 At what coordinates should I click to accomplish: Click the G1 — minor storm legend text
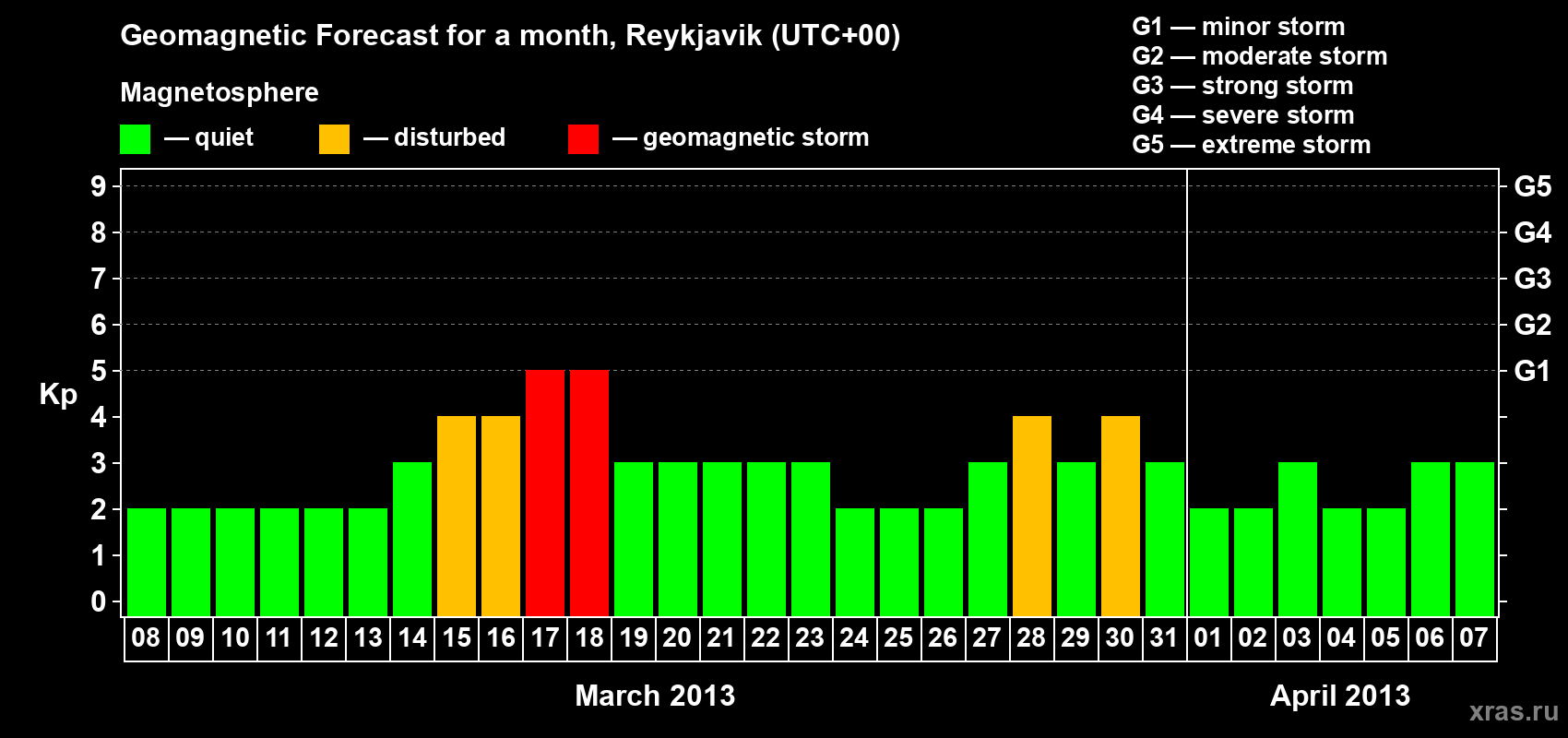pos(1239,27)
